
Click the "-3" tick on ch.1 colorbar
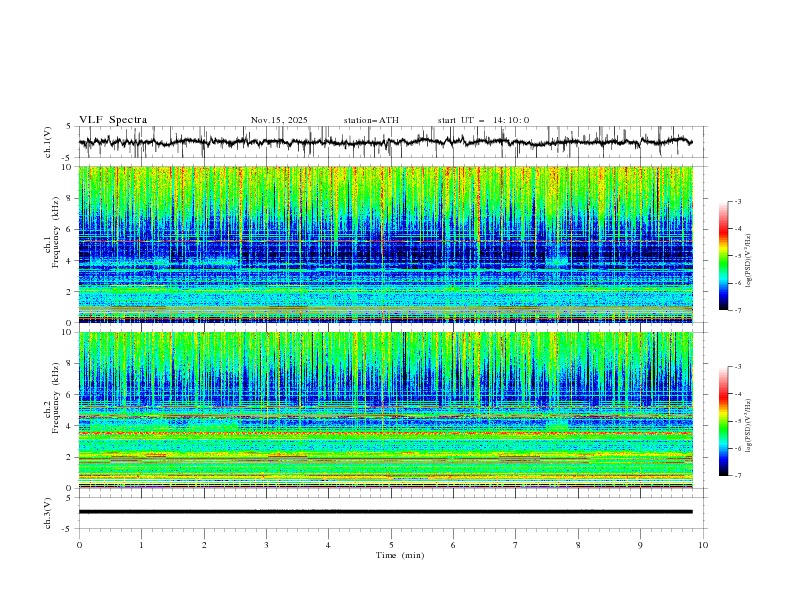point(738,201)
